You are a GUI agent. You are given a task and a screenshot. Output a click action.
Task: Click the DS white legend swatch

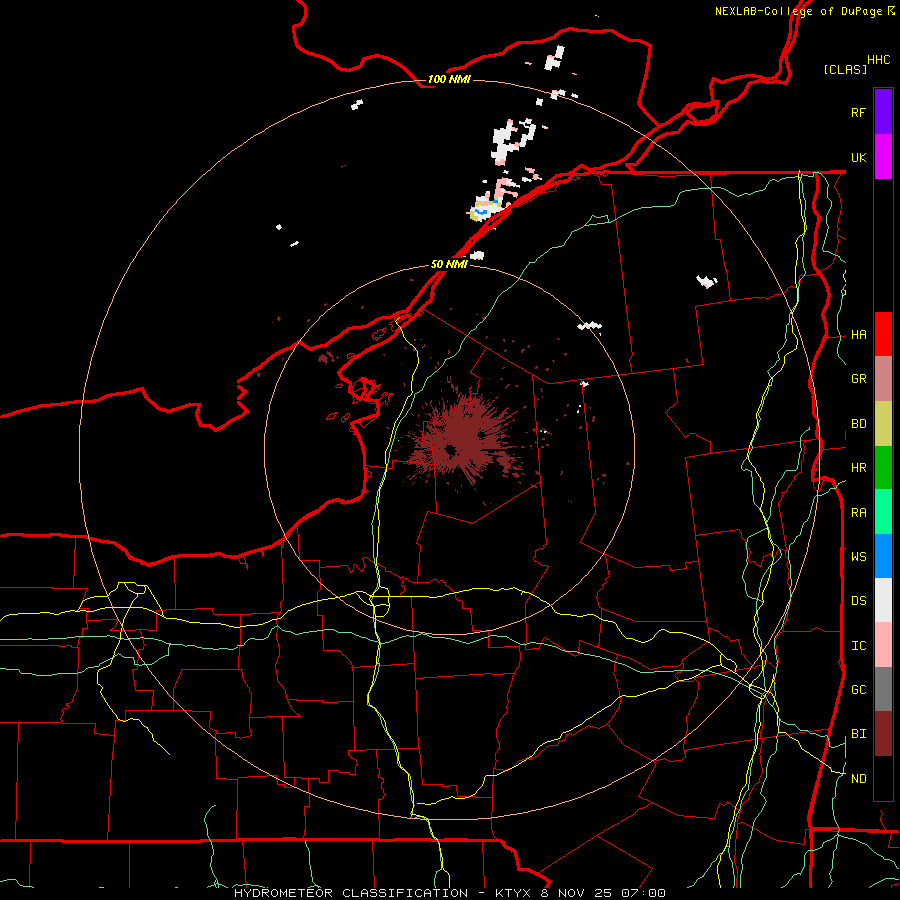pos(883,600)
